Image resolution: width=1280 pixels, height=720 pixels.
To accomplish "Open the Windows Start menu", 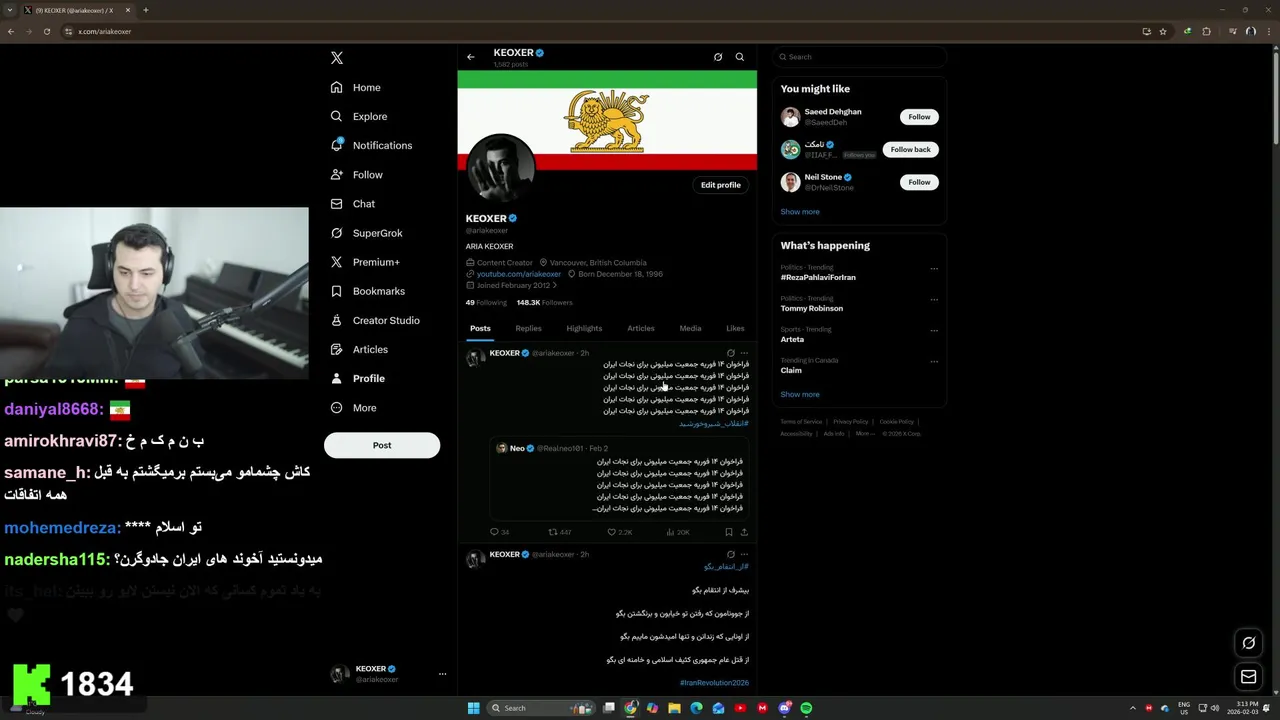I will 473,708.
